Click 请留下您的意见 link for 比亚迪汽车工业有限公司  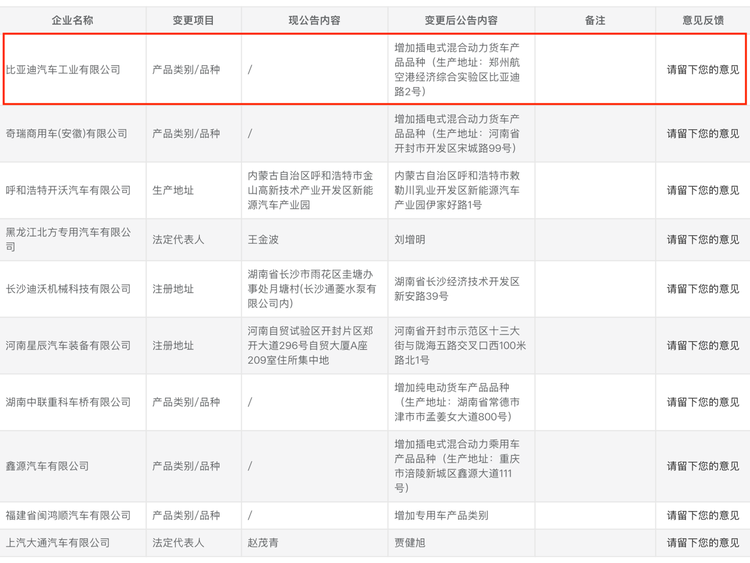click(x=703, y=70)
